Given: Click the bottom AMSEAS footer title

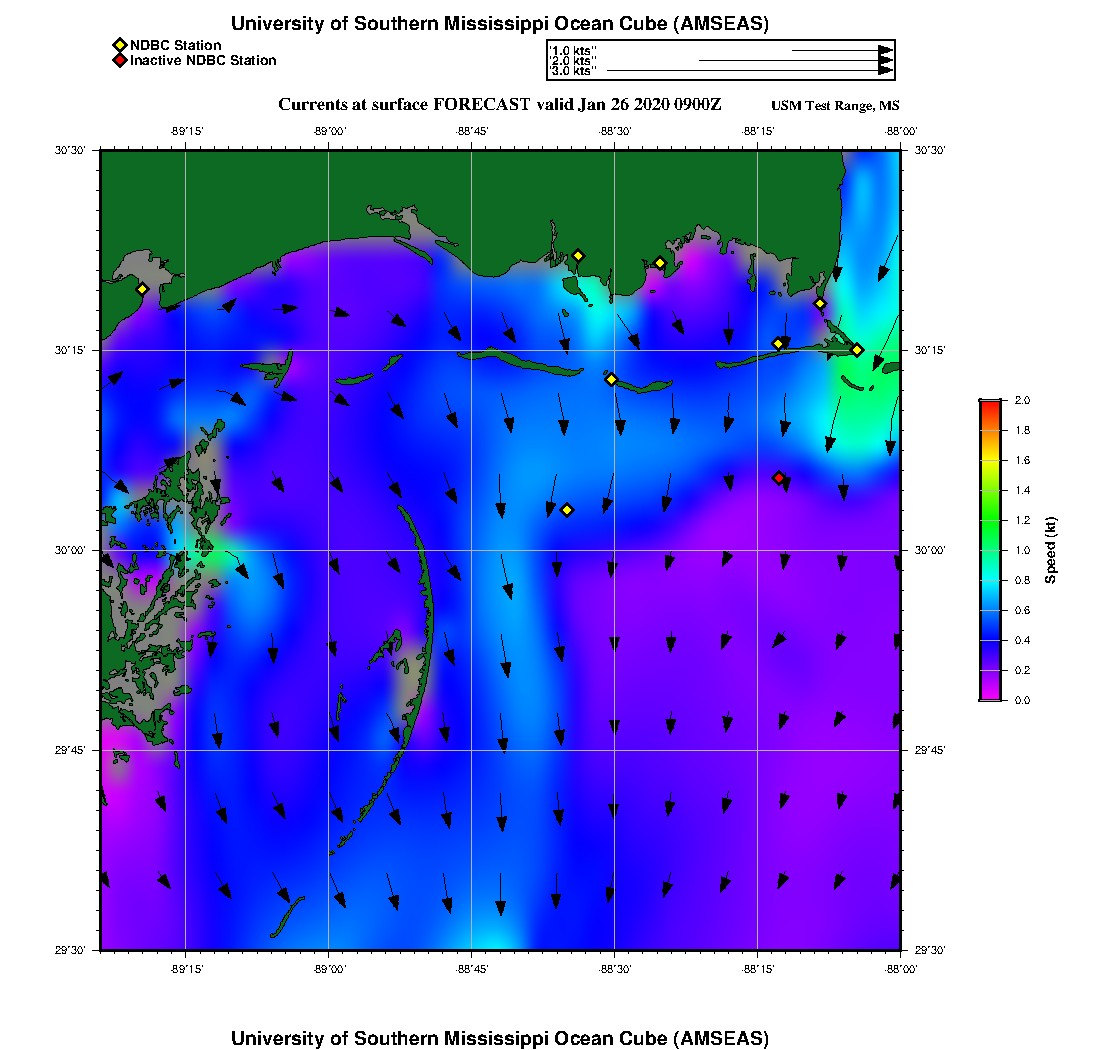Looking at the screenshot, I should click(x=500, y=1037).
